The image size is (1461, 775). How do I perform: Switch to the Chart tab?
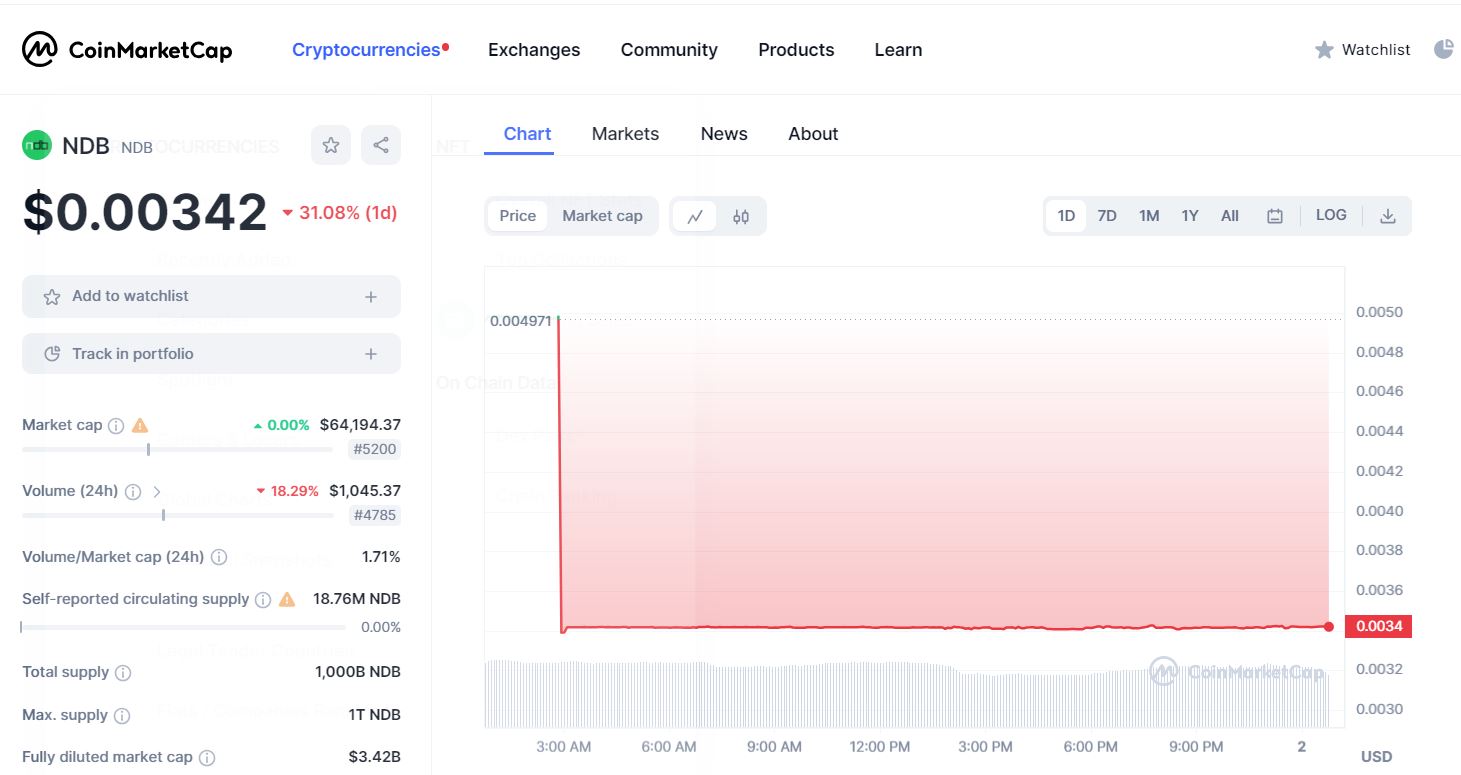click(x=527, y=134)
